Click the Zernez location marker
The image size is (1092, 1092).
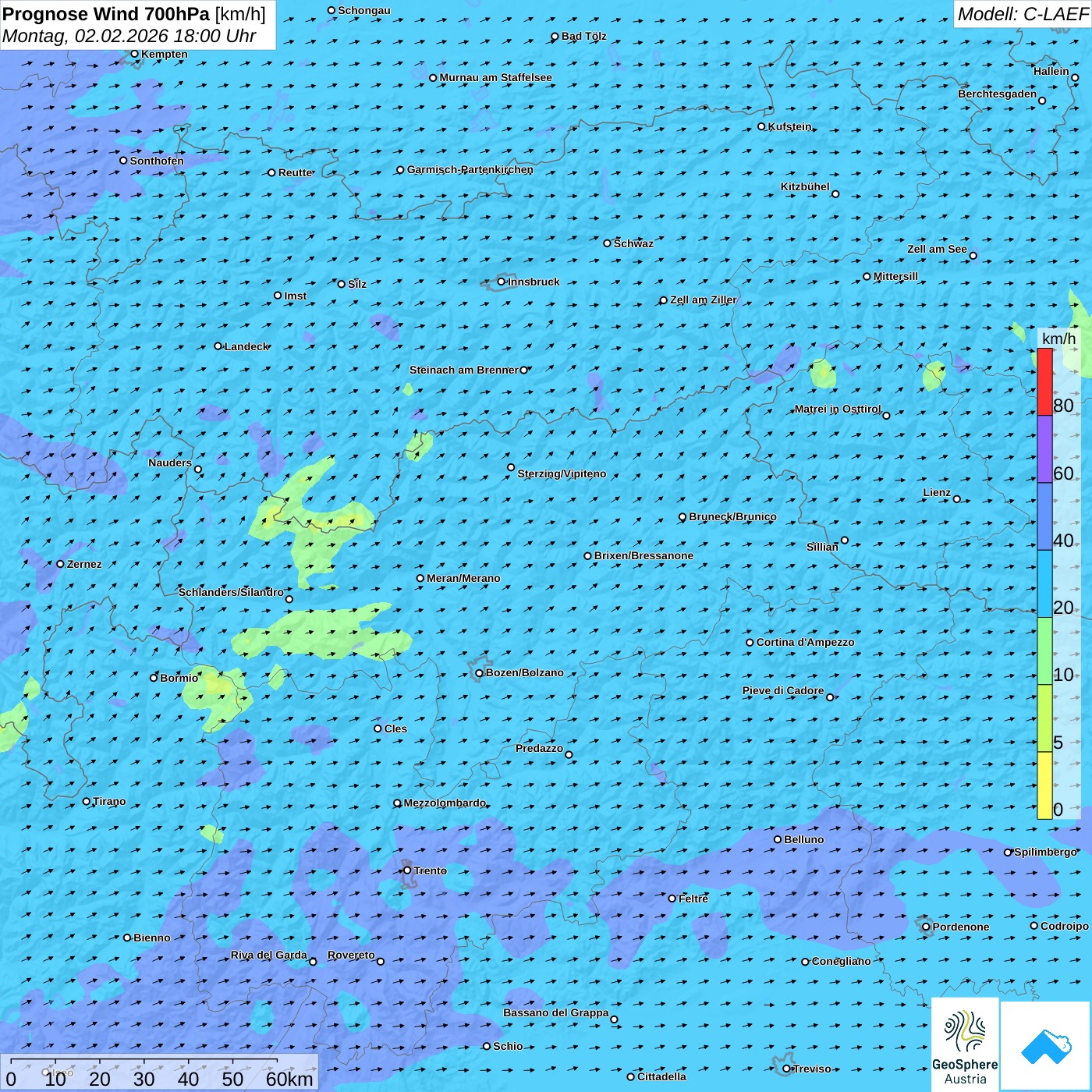[60, 564]
